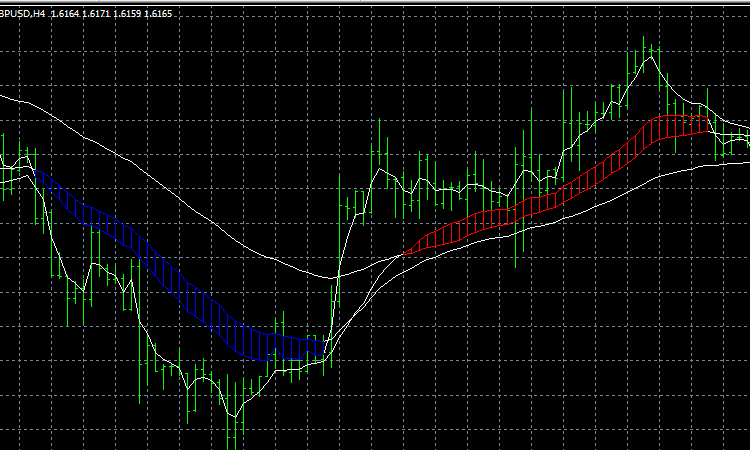
Task: Click the 1.6165 close price value
Action: coord(158,14)
